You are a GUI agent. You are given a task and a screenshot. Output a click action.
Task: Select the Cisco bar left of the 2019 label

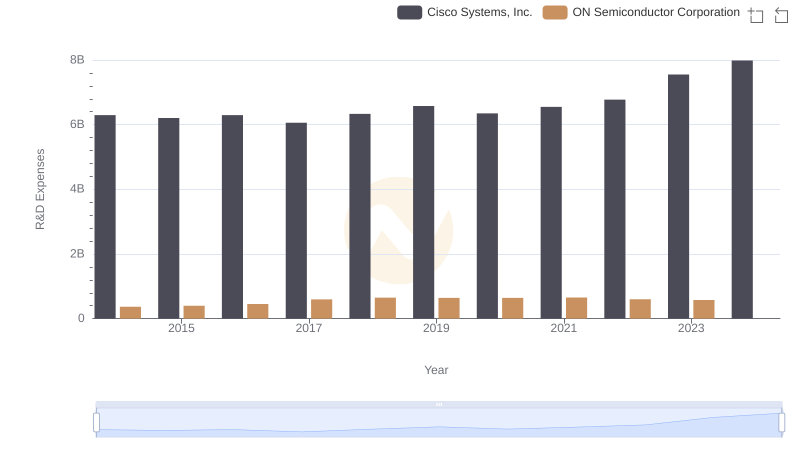[423, 212]
